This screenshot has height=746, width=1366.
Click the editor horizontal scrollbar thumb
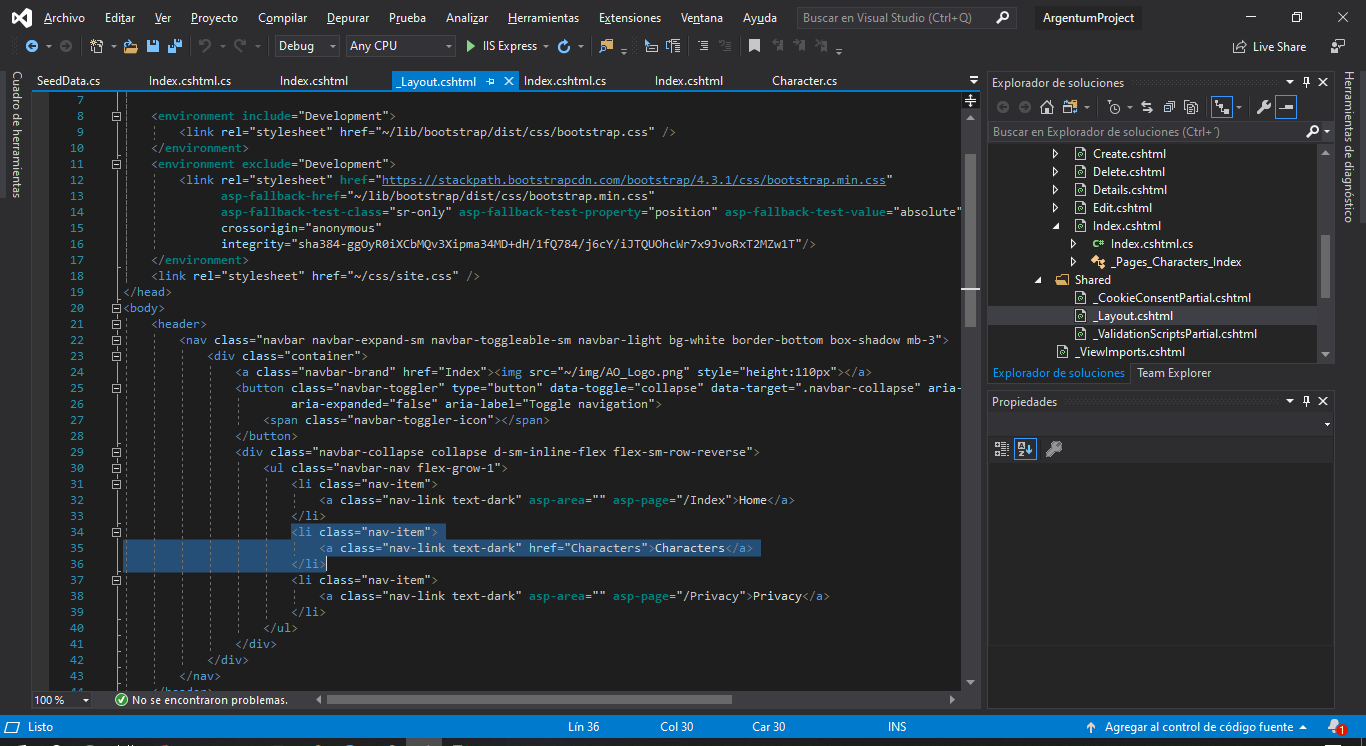(529, 700)
